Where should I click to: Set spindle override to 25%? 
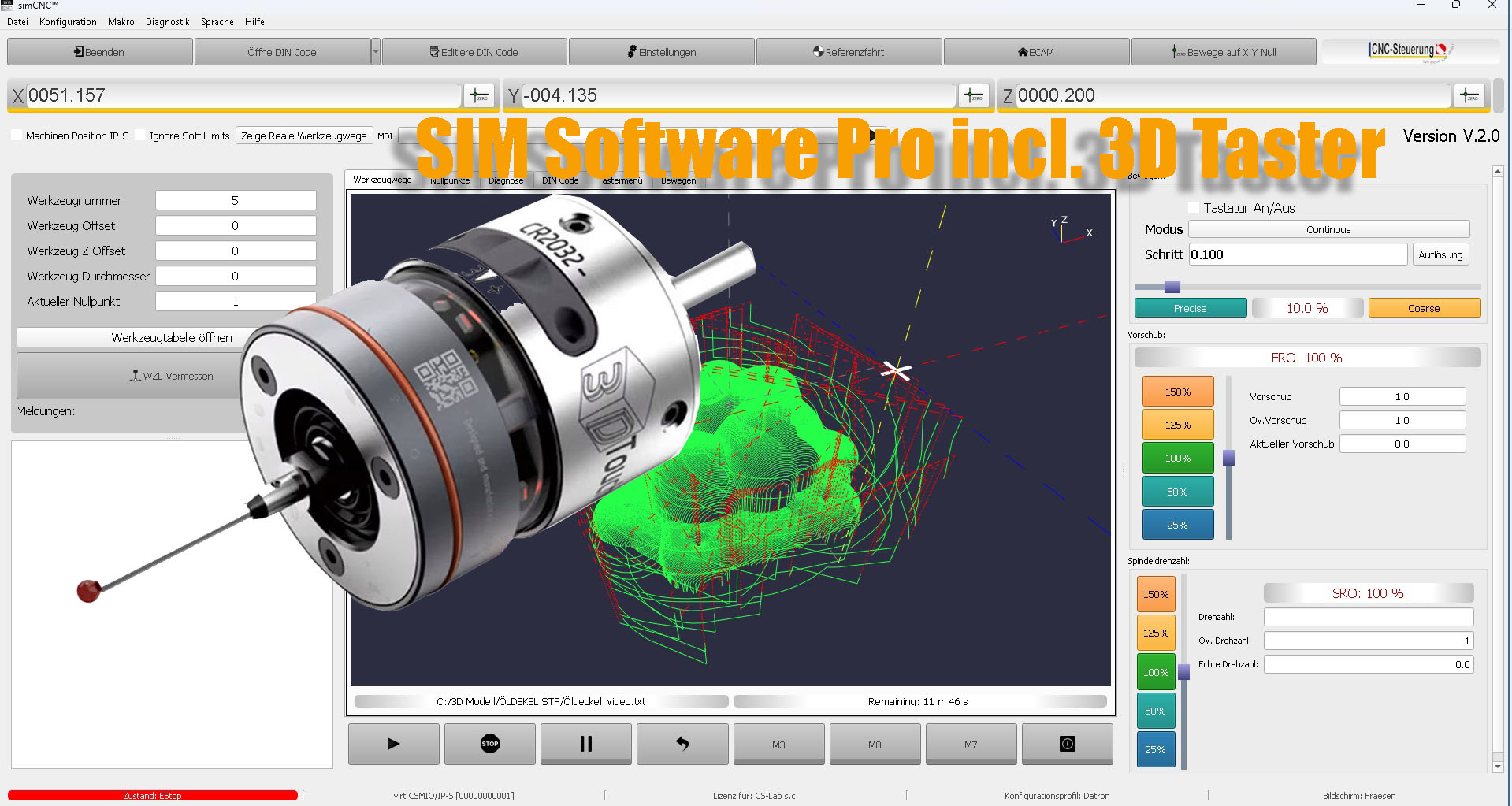1156,749
